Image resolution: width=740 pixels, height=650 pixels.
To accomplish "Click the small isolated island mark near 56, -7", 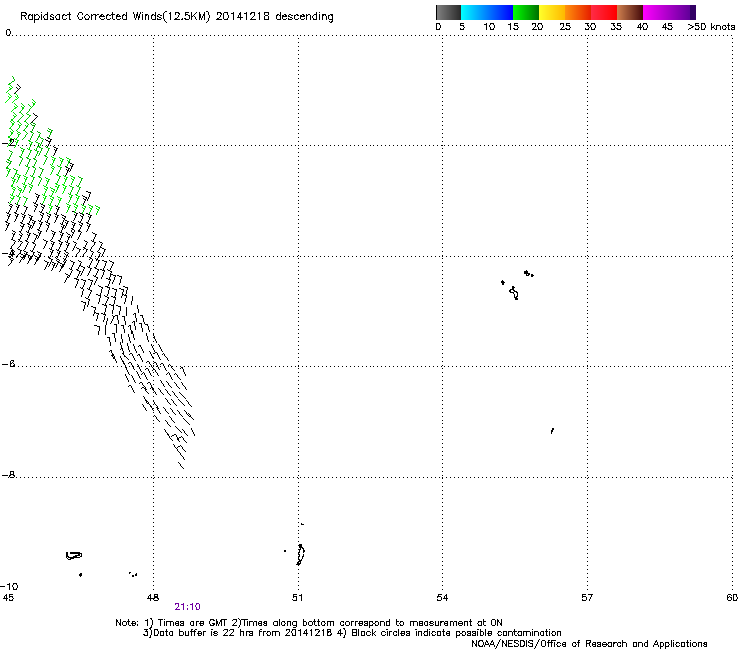I will pyautogui.click(x=552, y=431).
